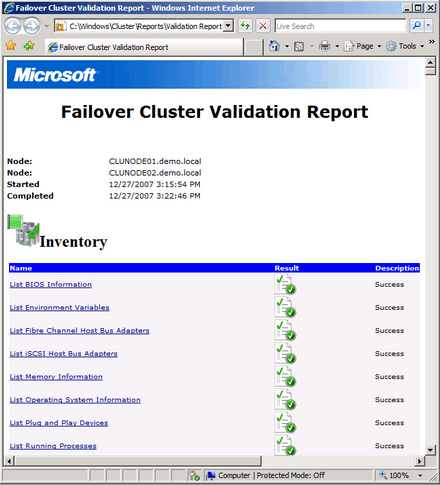Click result icon for Plug and Play Devices

(285, 422)
